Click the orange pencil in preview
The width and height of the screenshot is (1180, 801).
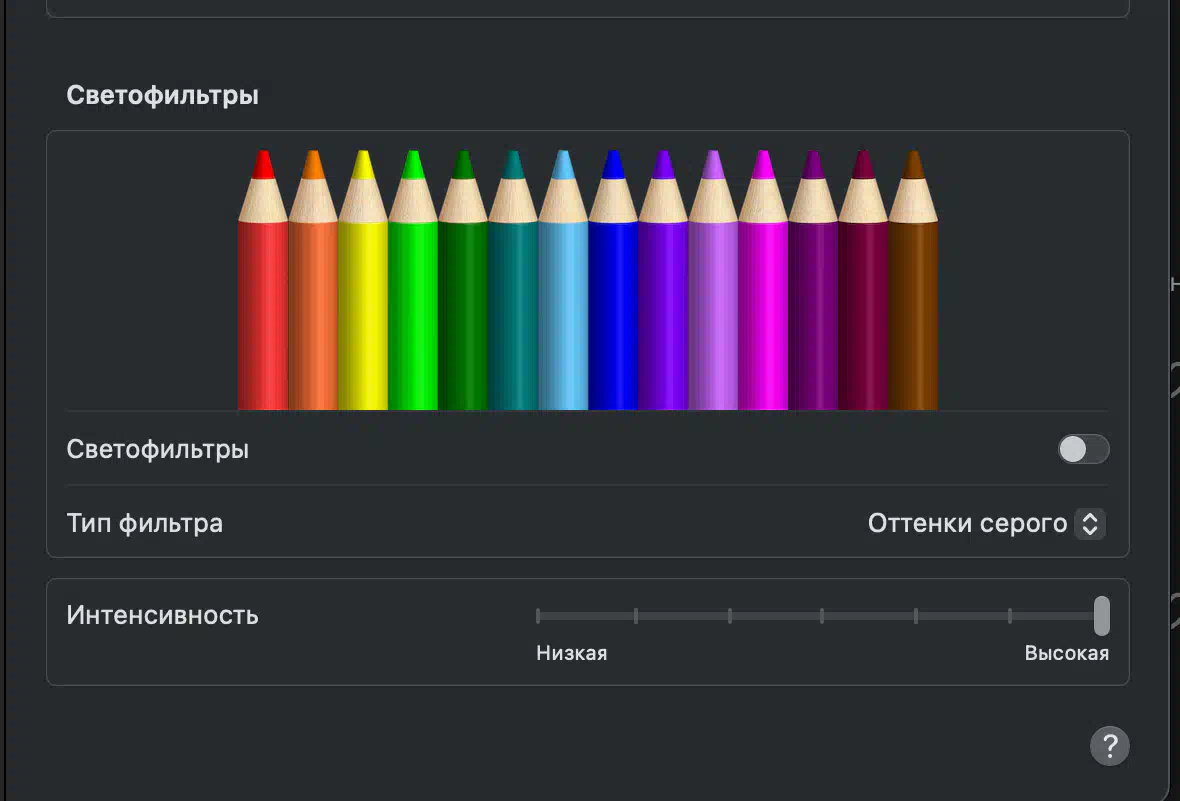click(313, 280)
